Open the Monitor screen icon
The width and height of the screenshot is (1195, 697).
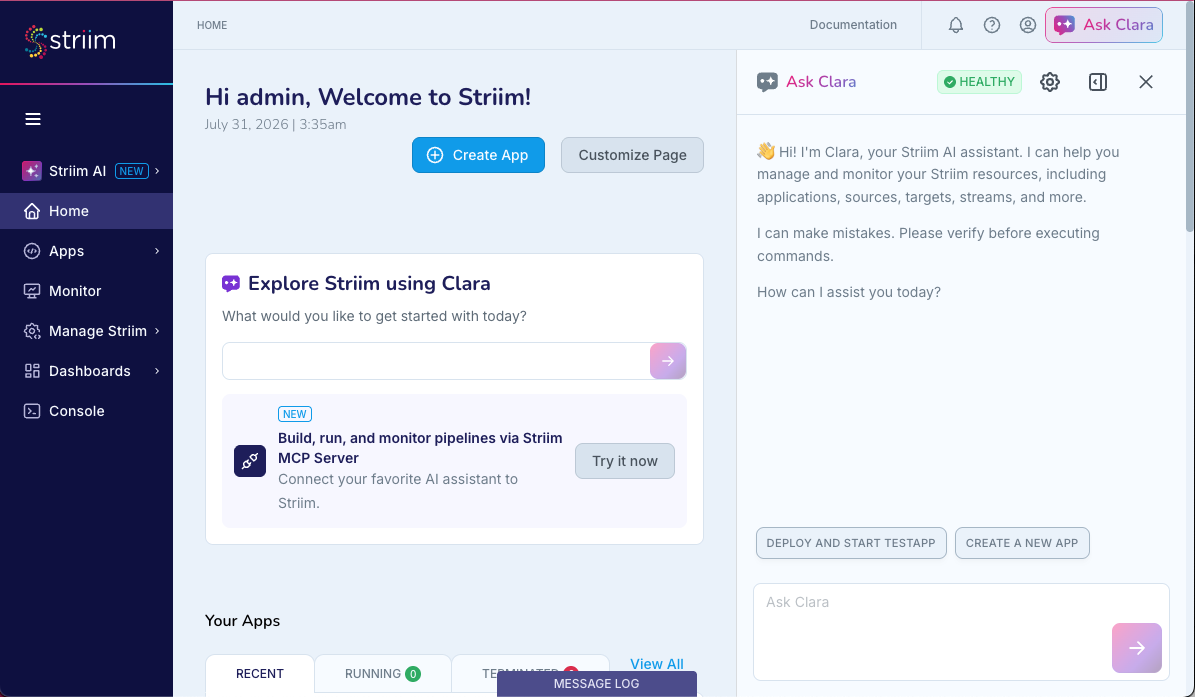pyautogui.click(x=32, y=291)
